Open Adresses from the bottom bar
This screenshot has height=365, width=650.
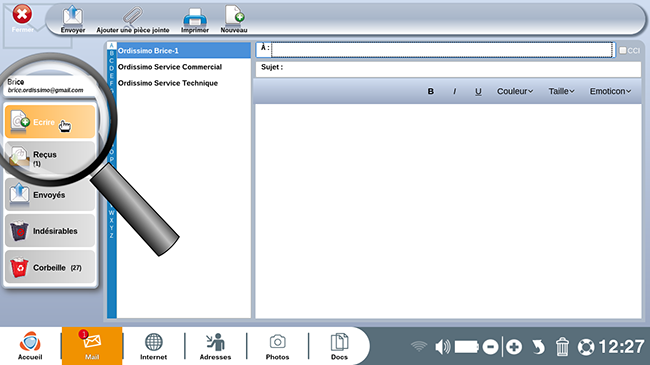215,346
